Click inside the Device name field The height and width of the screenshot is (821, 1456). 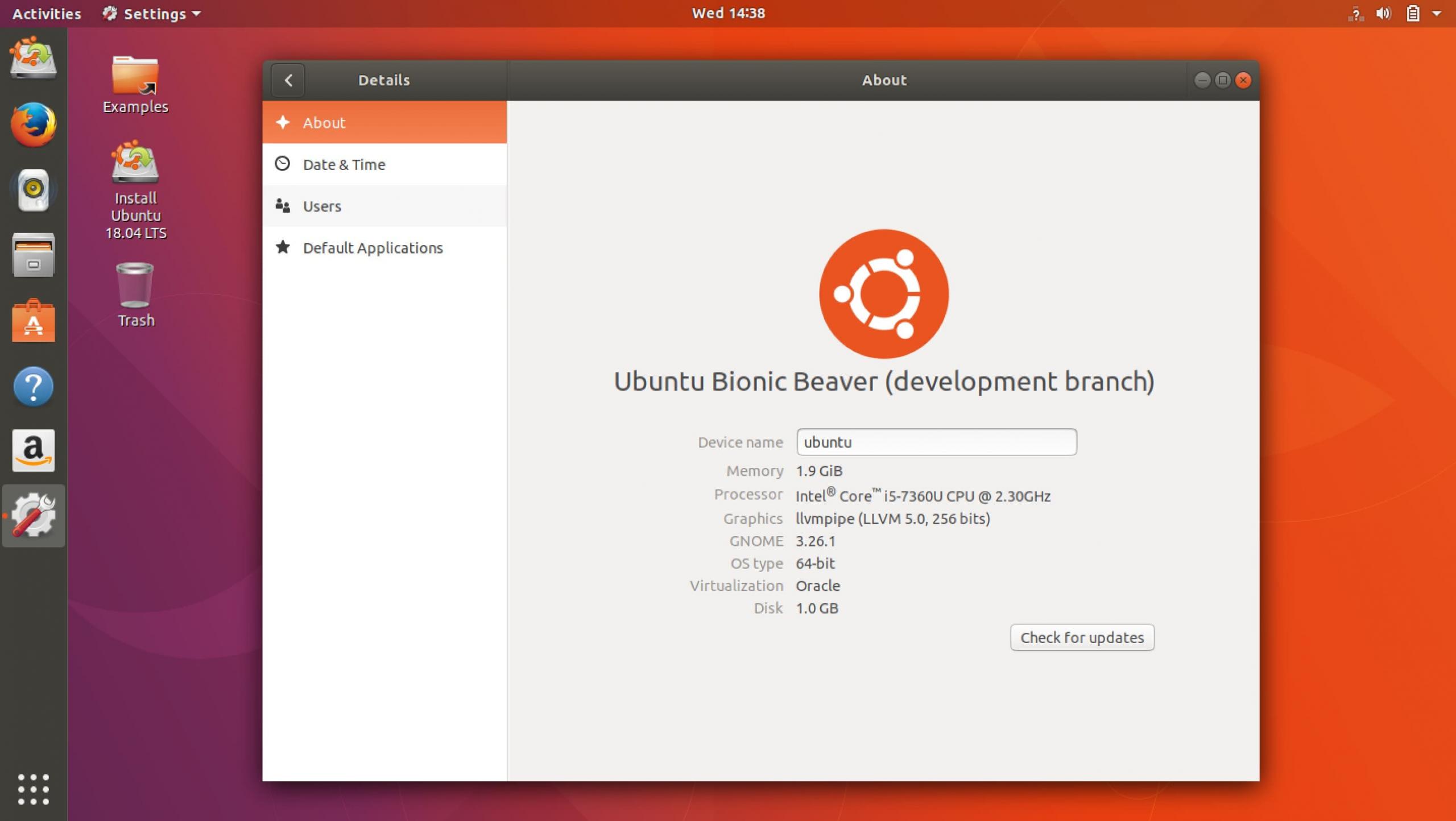[x=936, y=442]
